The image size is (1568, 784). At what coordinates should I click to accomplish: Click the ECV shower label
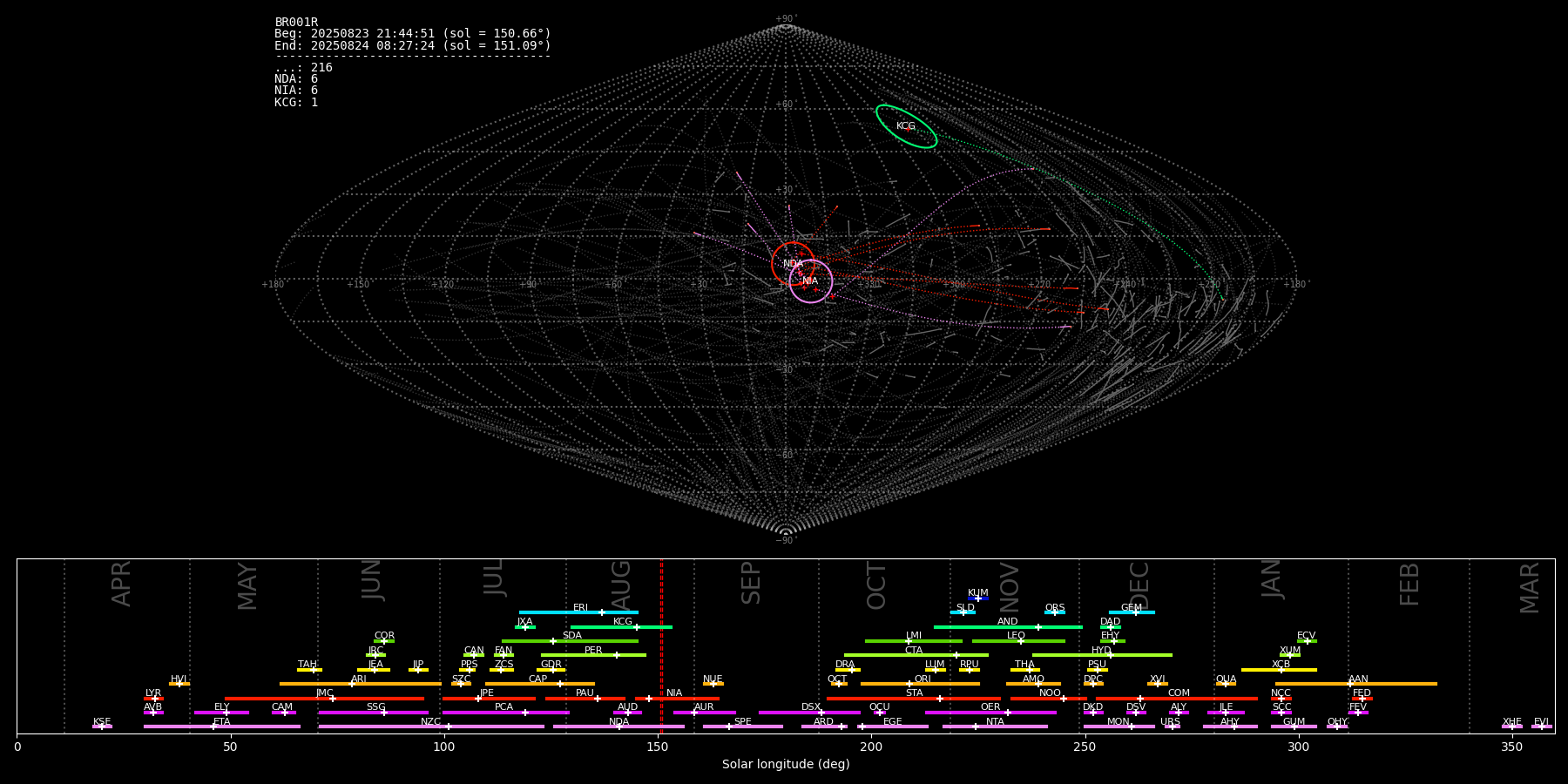click(x=1307, y=636)
